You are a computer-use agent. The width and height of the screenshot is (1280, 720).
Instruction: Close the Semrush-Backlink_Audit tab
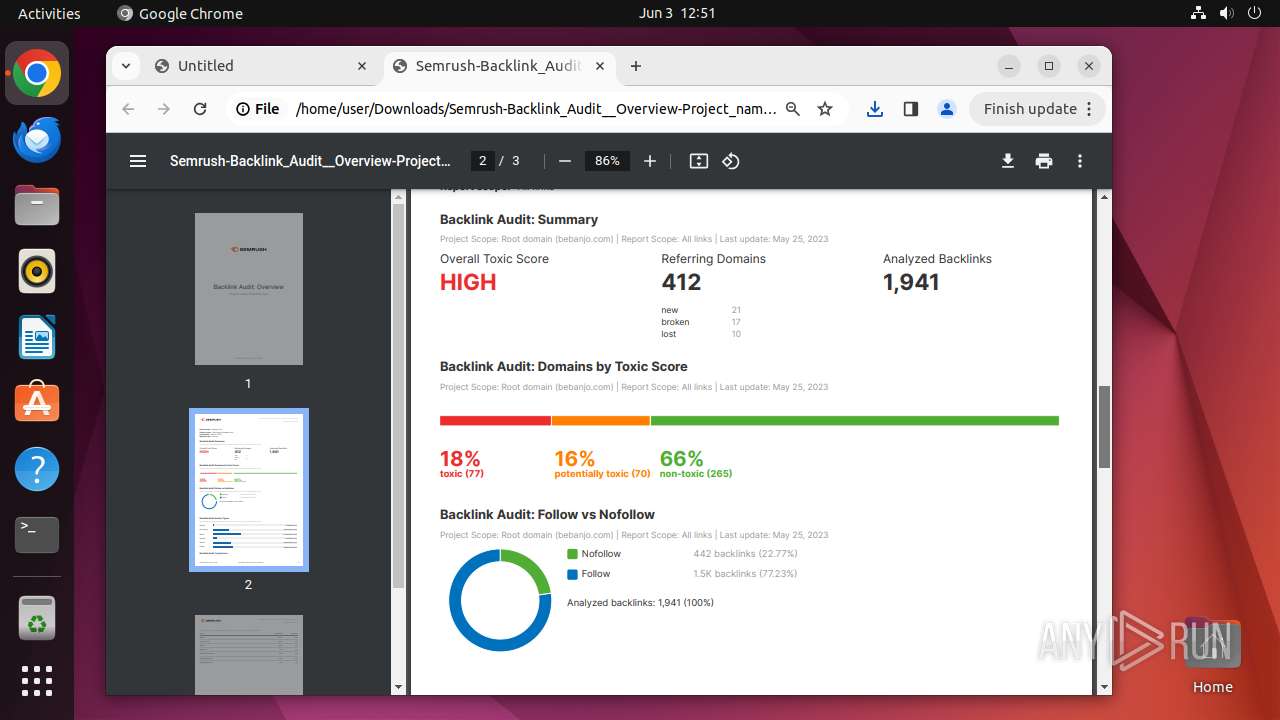coord(600,66)
